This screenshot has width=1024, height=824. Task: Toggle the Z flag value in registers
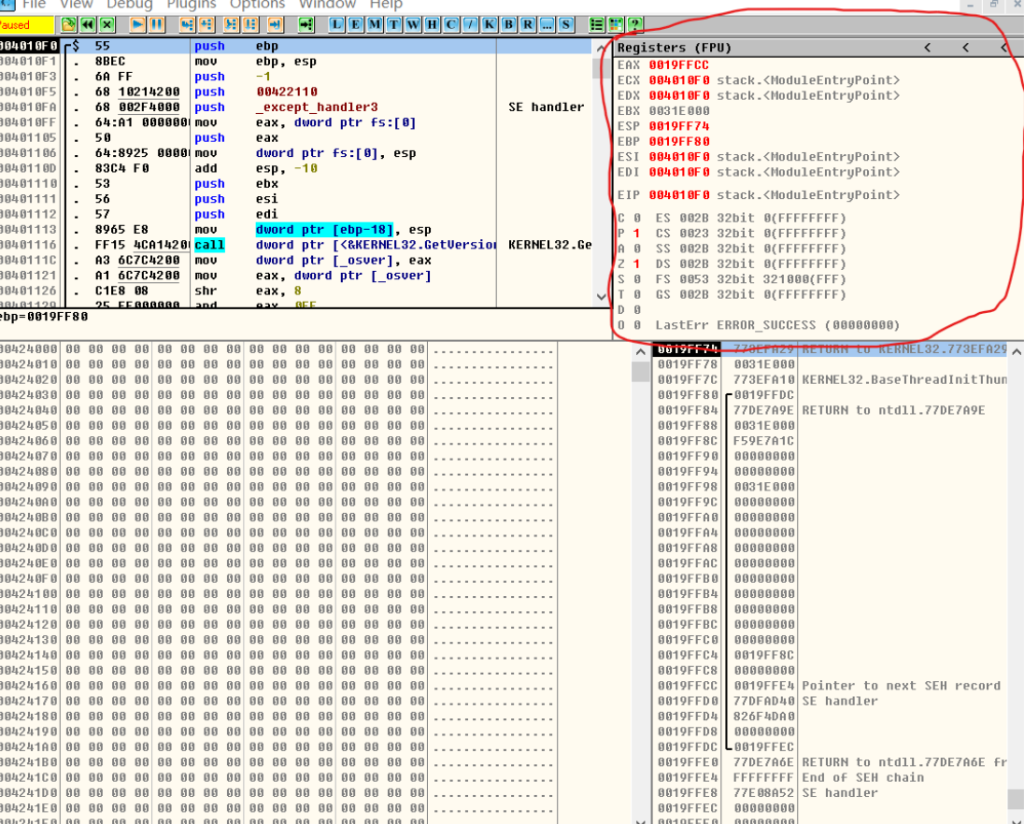point(635,264)
